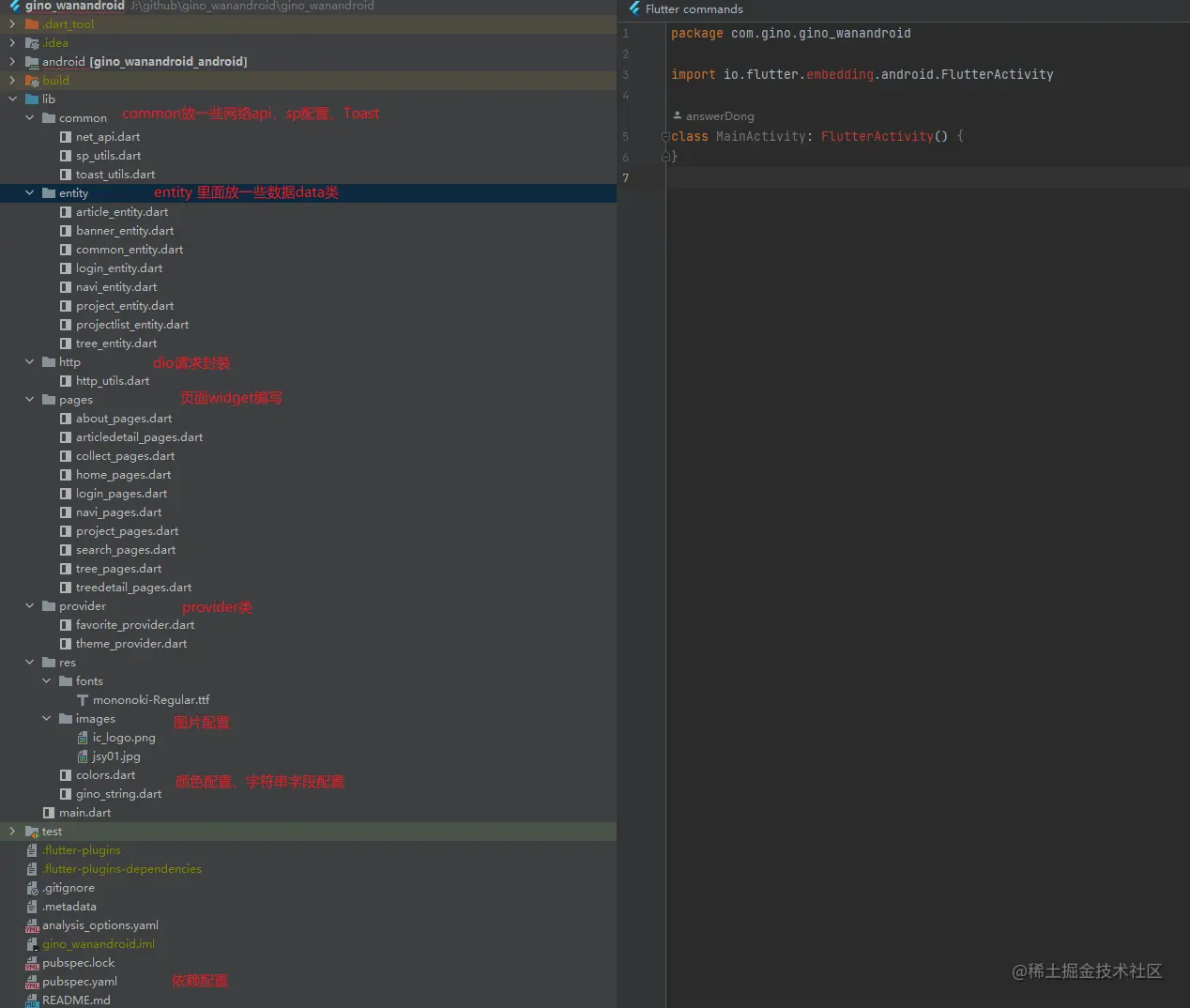1190x1008 pixels.
Task: Open search_pages.dart
Action: (x=126, y=550)
